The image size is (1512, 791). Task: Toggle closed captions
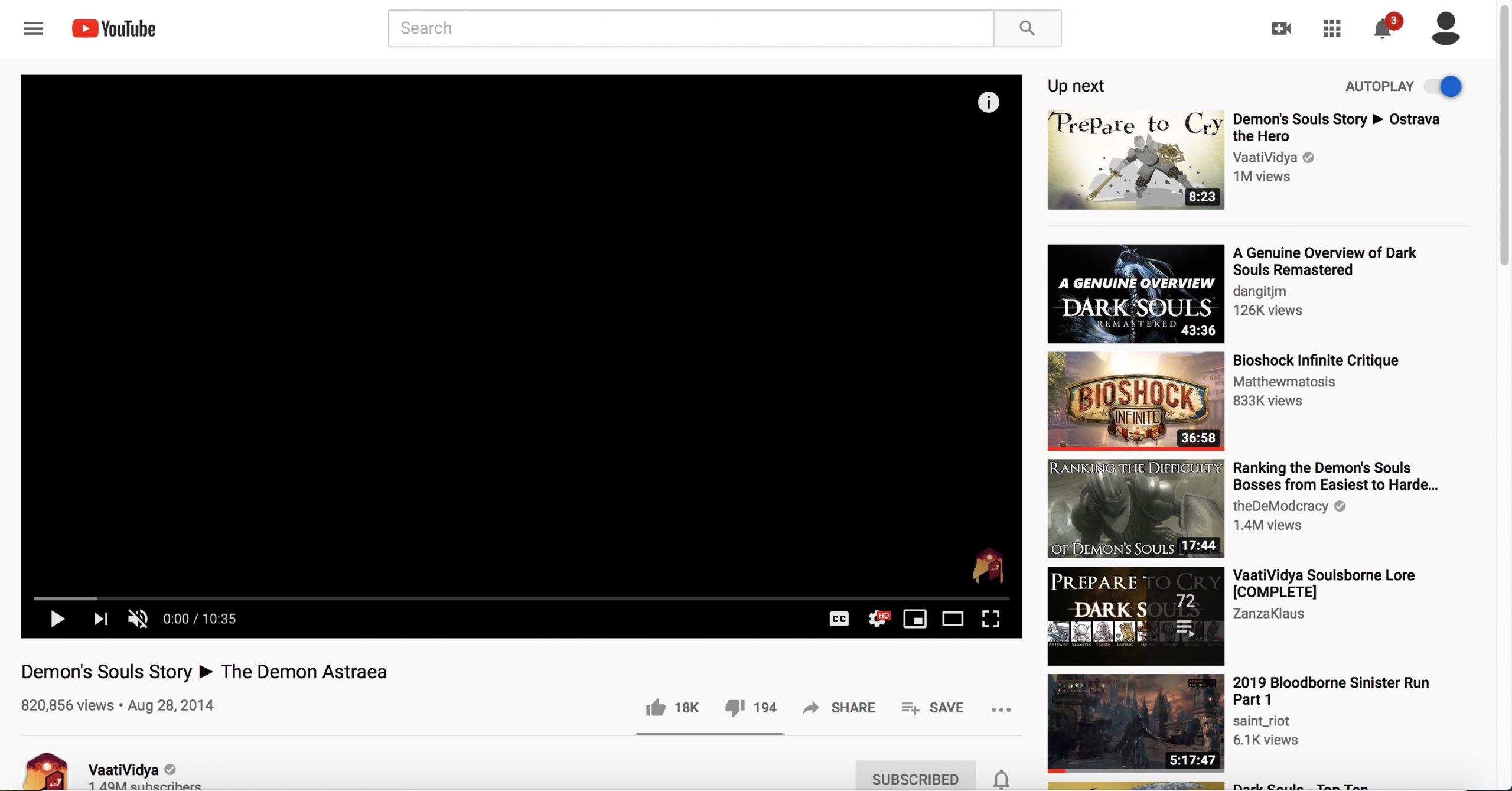[839, 619]
